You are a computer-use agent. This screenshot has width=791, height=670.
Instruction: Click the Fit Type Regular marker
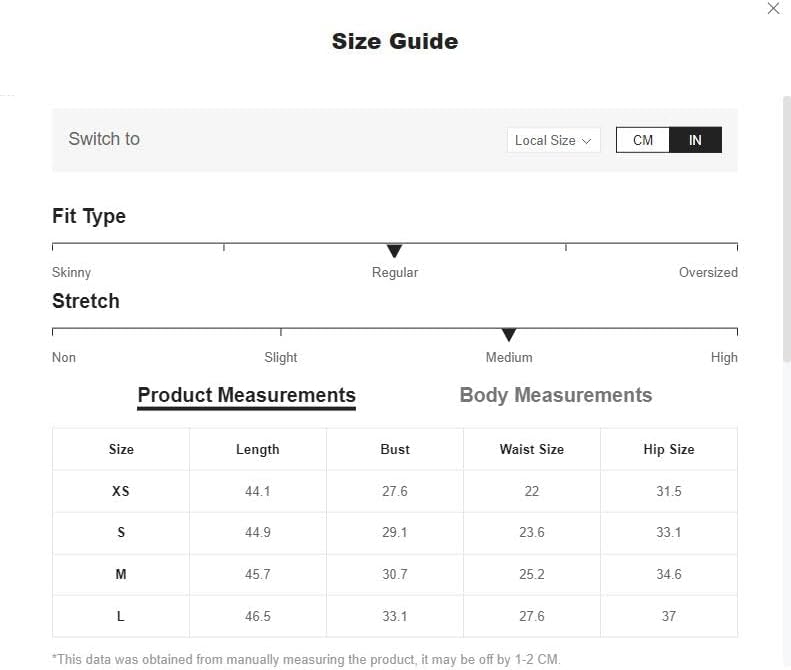(394, 250)
